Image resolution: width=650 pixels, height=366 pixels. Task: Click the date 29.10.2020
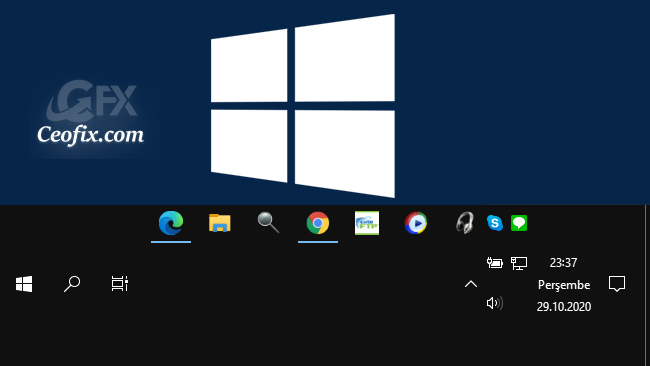(564, 307)
